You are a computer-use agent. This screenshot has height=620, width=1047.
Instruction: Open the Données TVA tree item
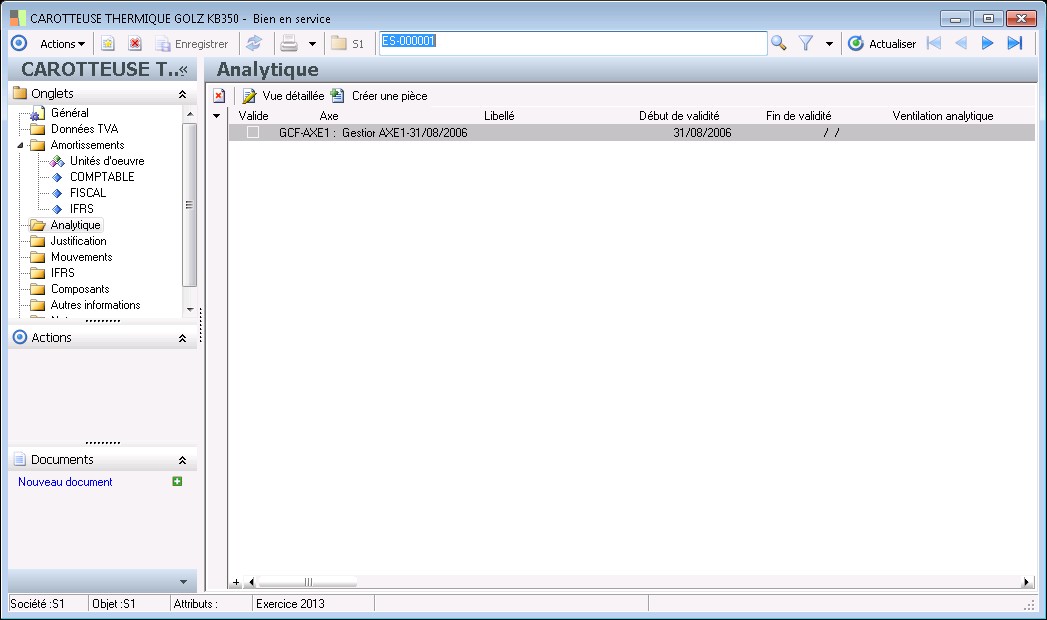pyautogui.click(x=84, y=129)
